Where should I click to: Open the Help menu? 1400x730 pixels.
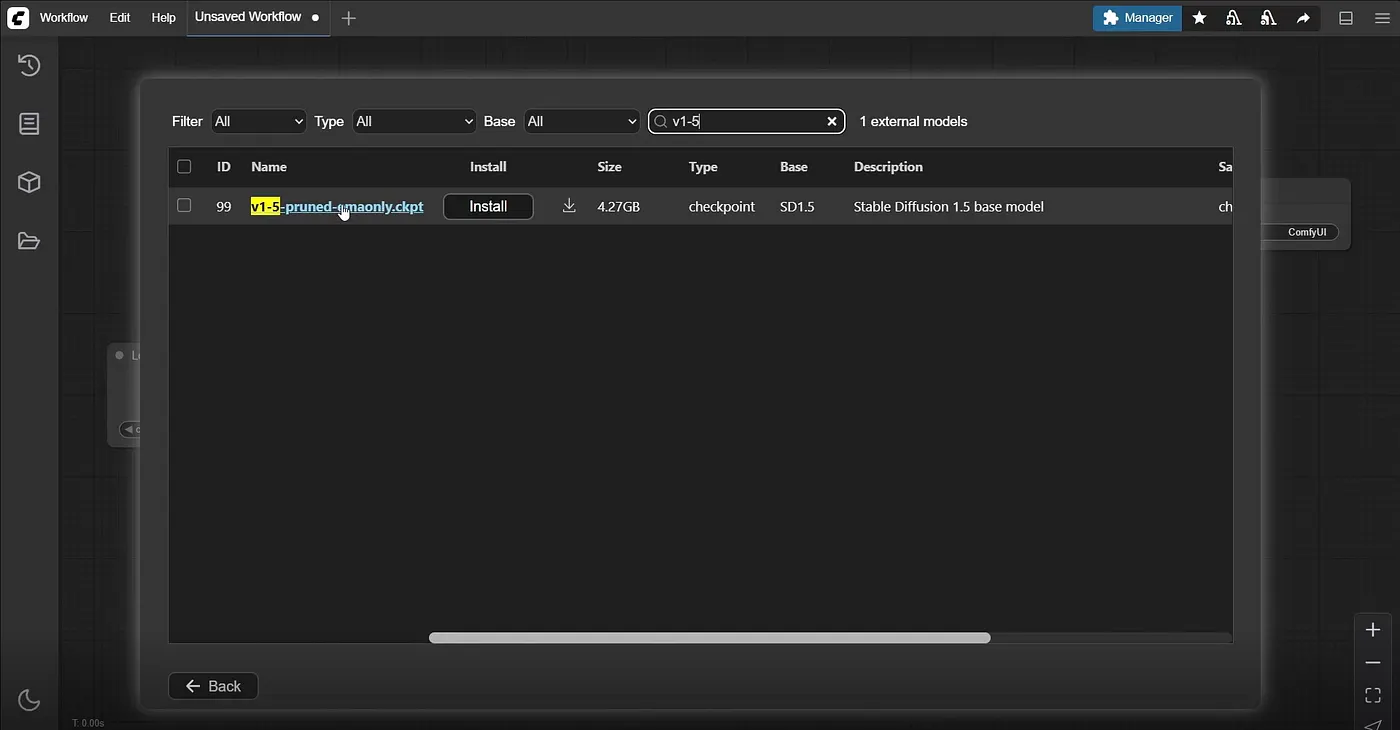(163, 18)
